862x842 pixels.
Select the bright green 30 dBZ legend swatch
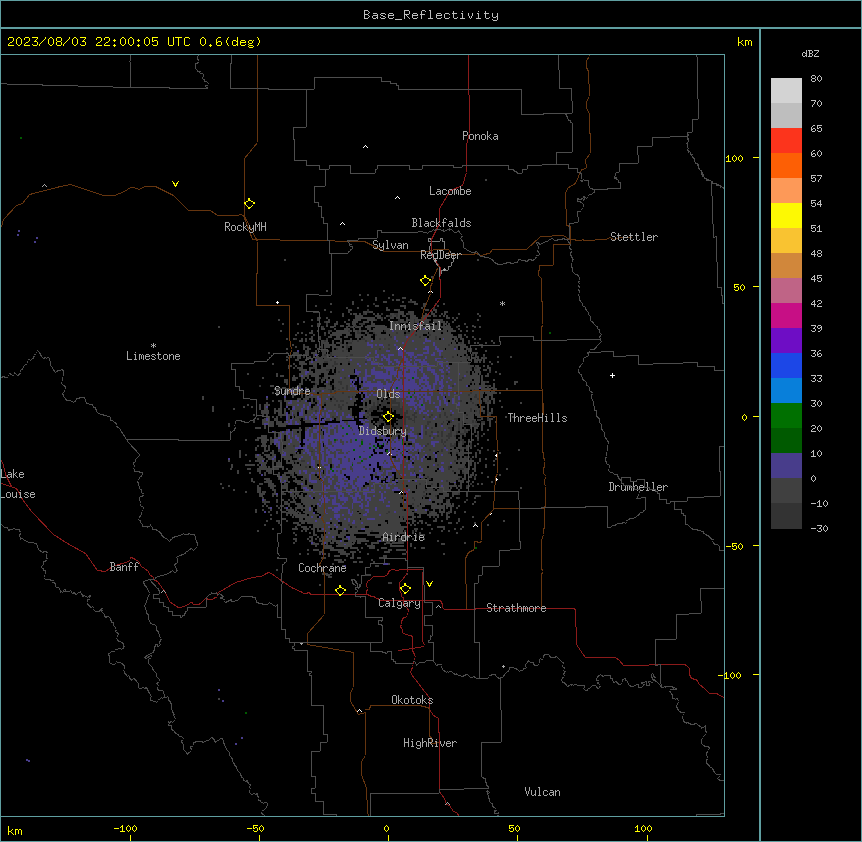[786, 416]
